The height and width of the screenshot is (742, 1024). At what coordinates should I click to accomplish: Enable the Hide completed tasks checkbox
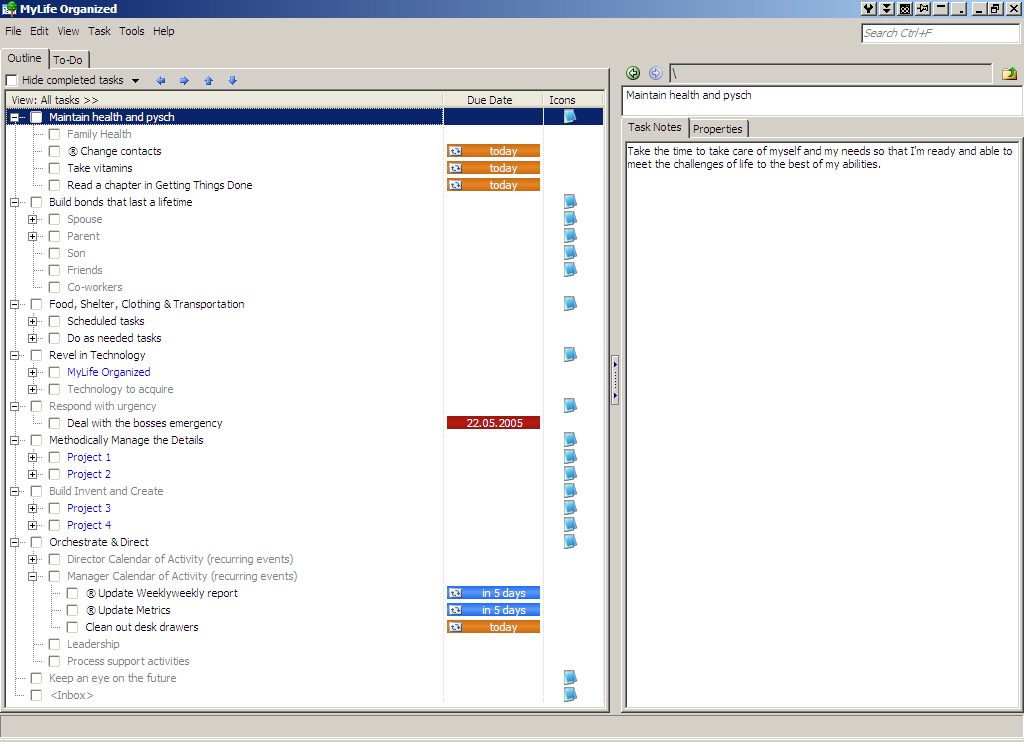[11, 80]
